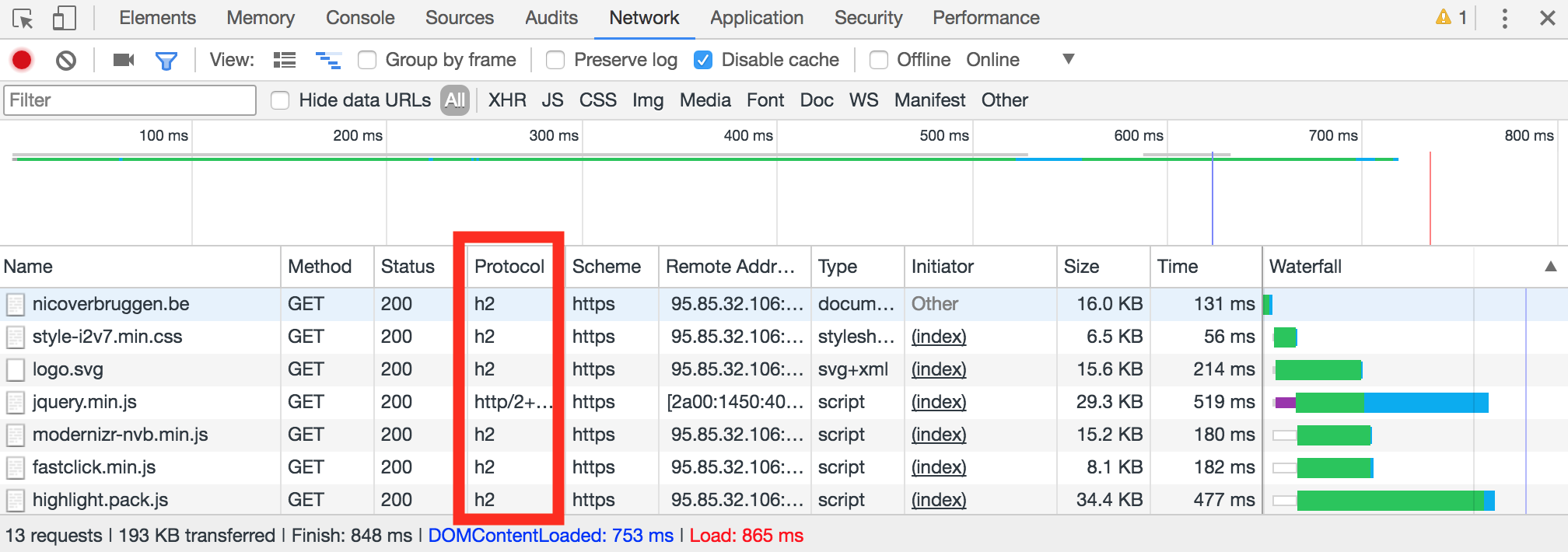Activate the inspect element picker icon
The image size is (1568, 552).
click(23, 18)
